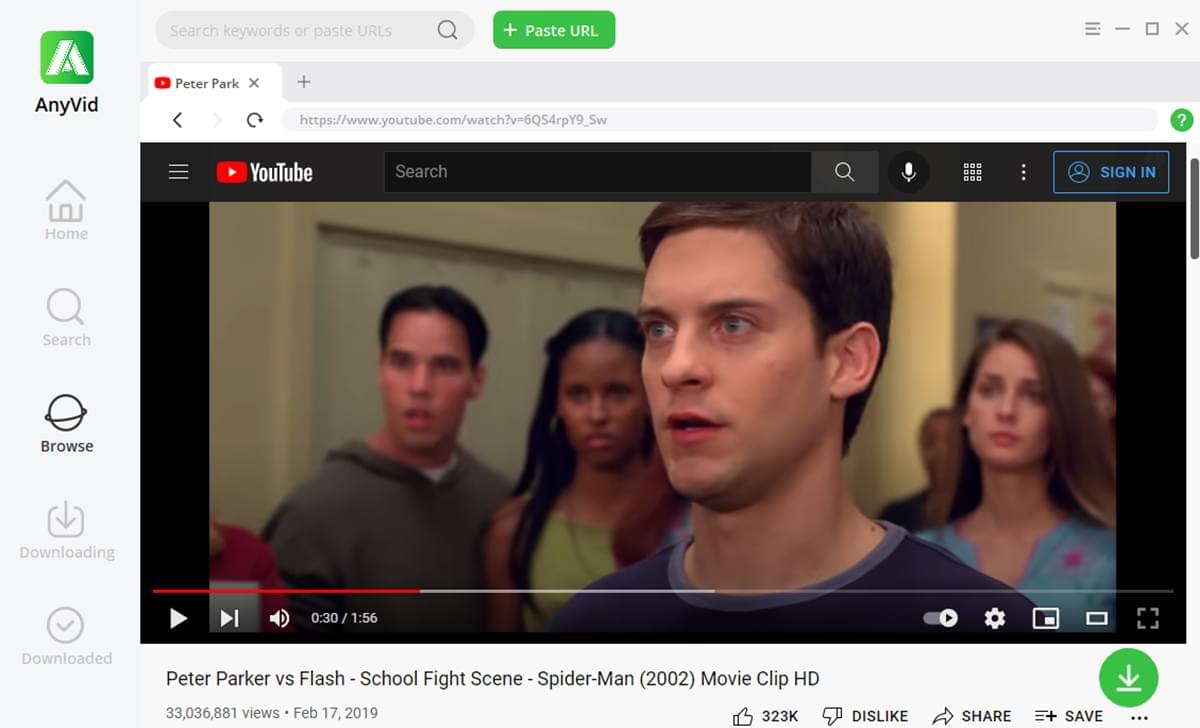Close the Peter Park tab
Screen dimensions: 1200x728
pyautogui.click(x=254, y=83)
